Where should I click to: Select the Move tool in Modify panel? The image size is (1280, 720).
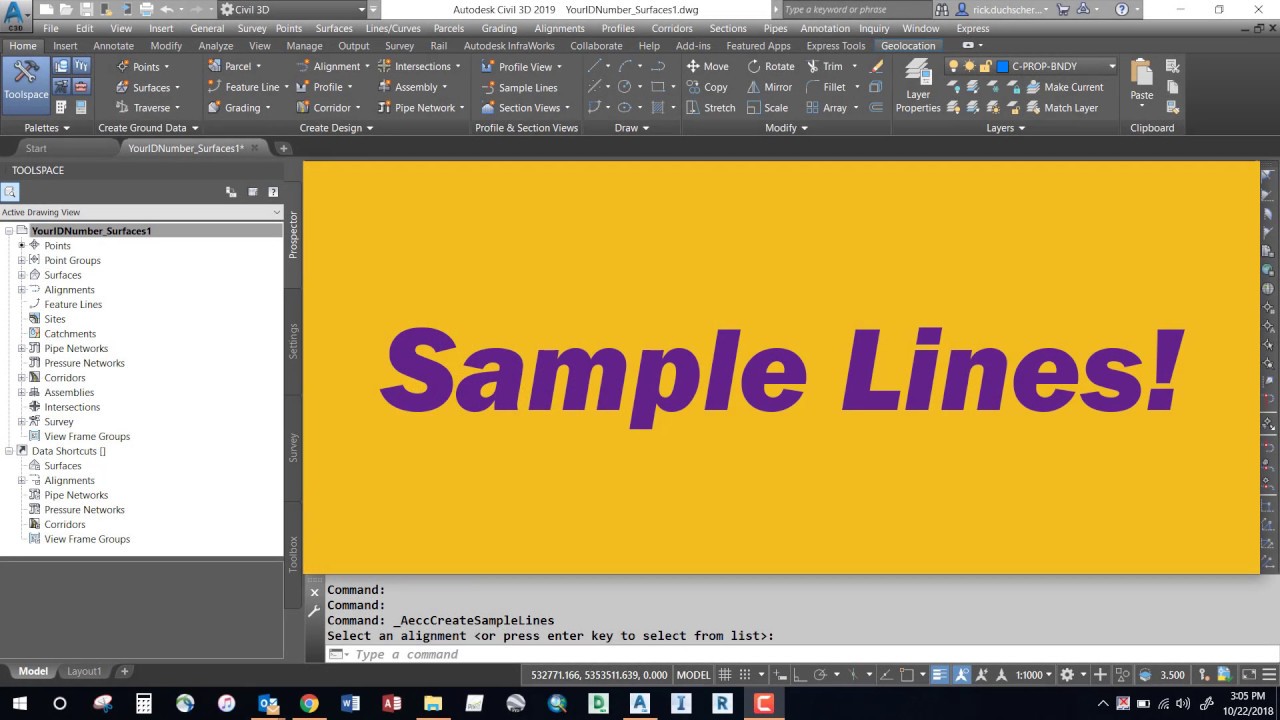(707, 66)
